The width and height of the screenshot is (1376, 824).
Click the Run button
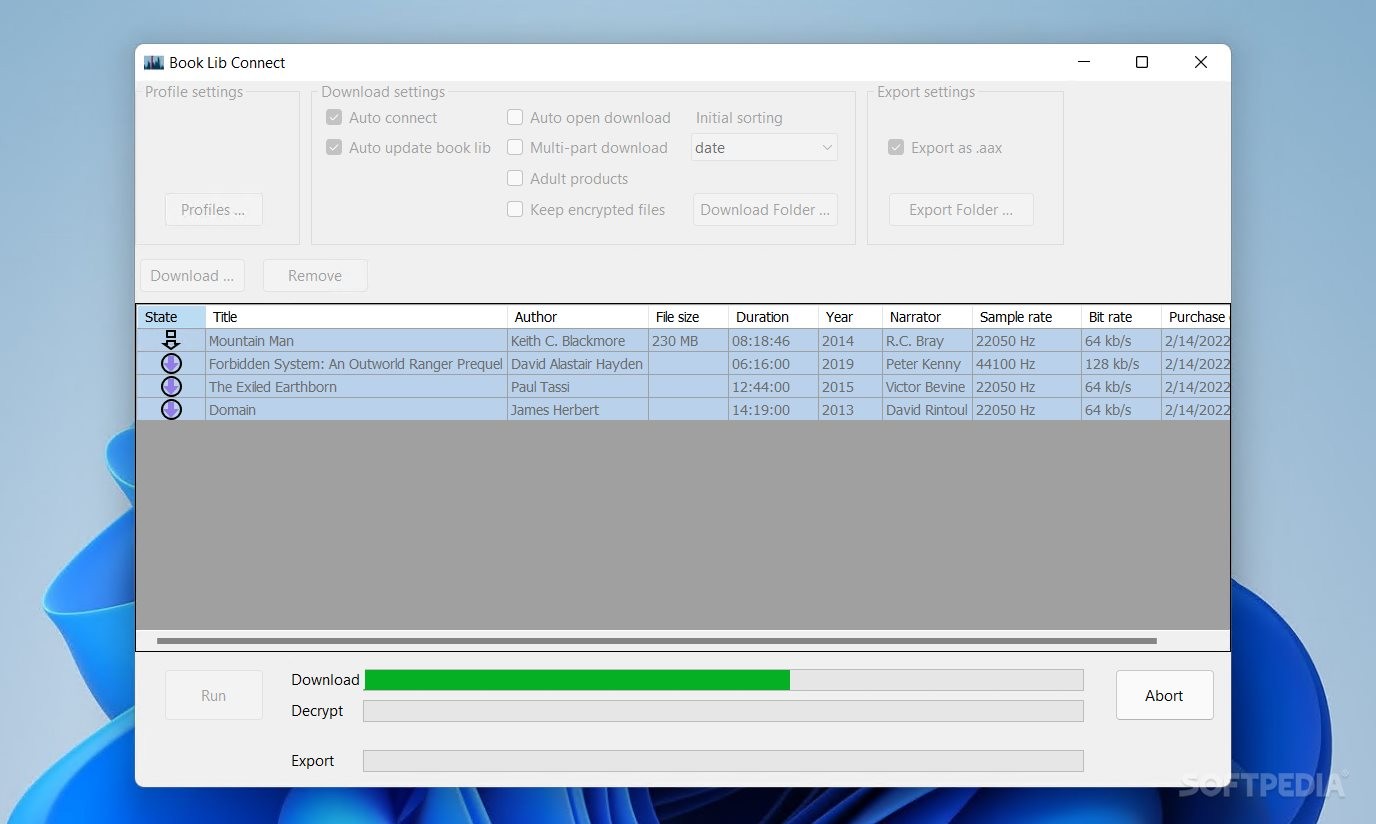point(214,695)
